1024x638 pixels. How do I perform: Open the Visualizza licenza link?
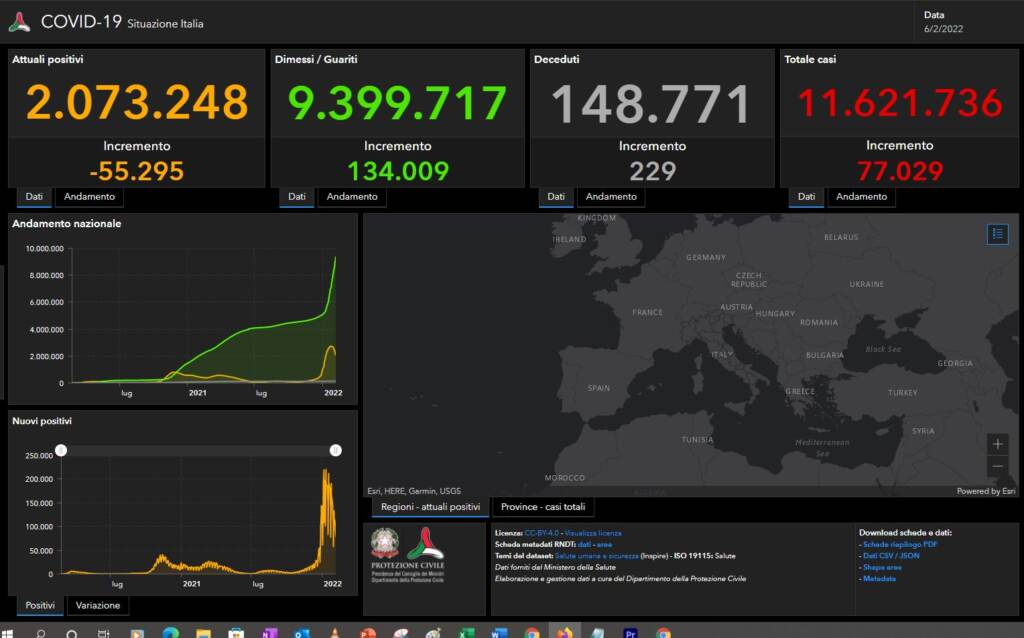point(593,533)
